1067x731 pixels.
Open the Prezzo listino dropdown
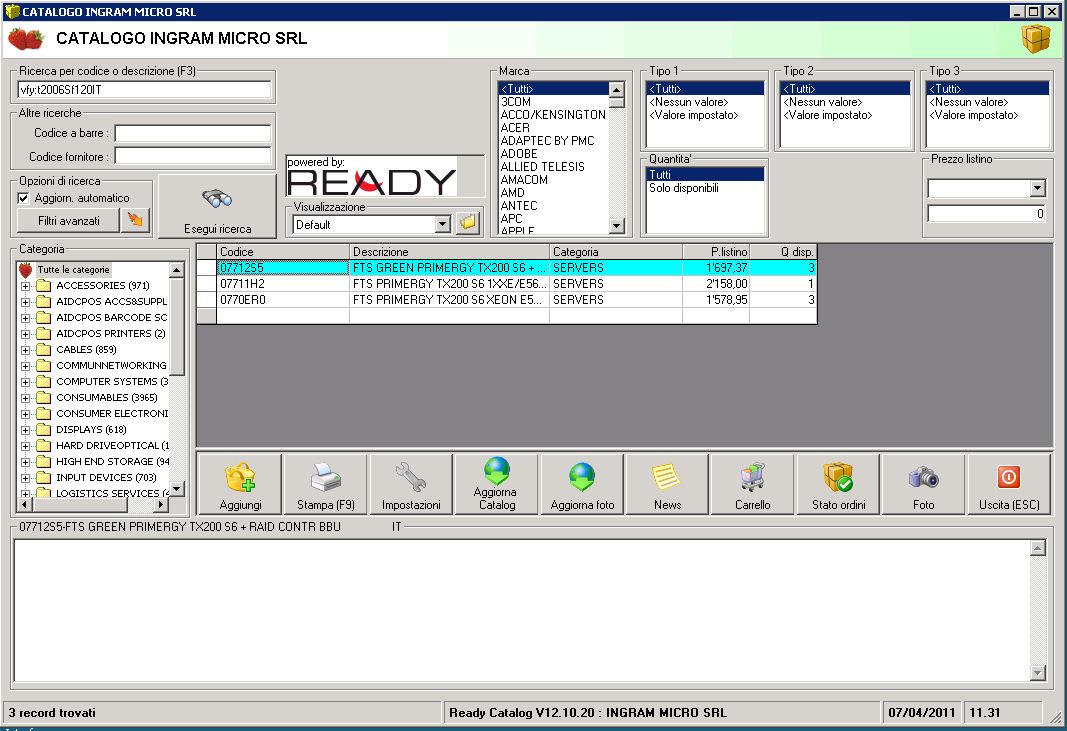[x=1037, y=189]
